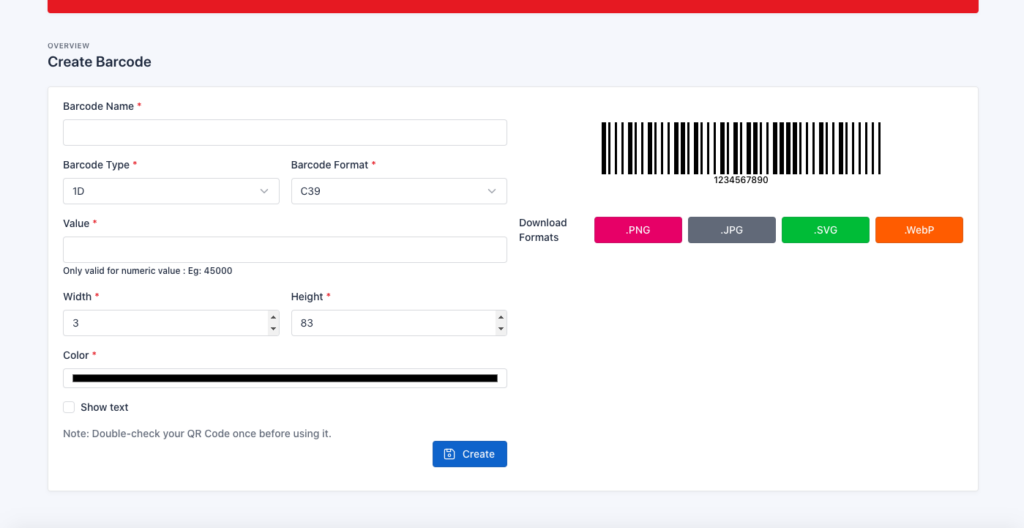Image resolution: width=1024 pixels, height=528 pixels.
Task: Click the Color field label
Action: (x=76, y=355)
